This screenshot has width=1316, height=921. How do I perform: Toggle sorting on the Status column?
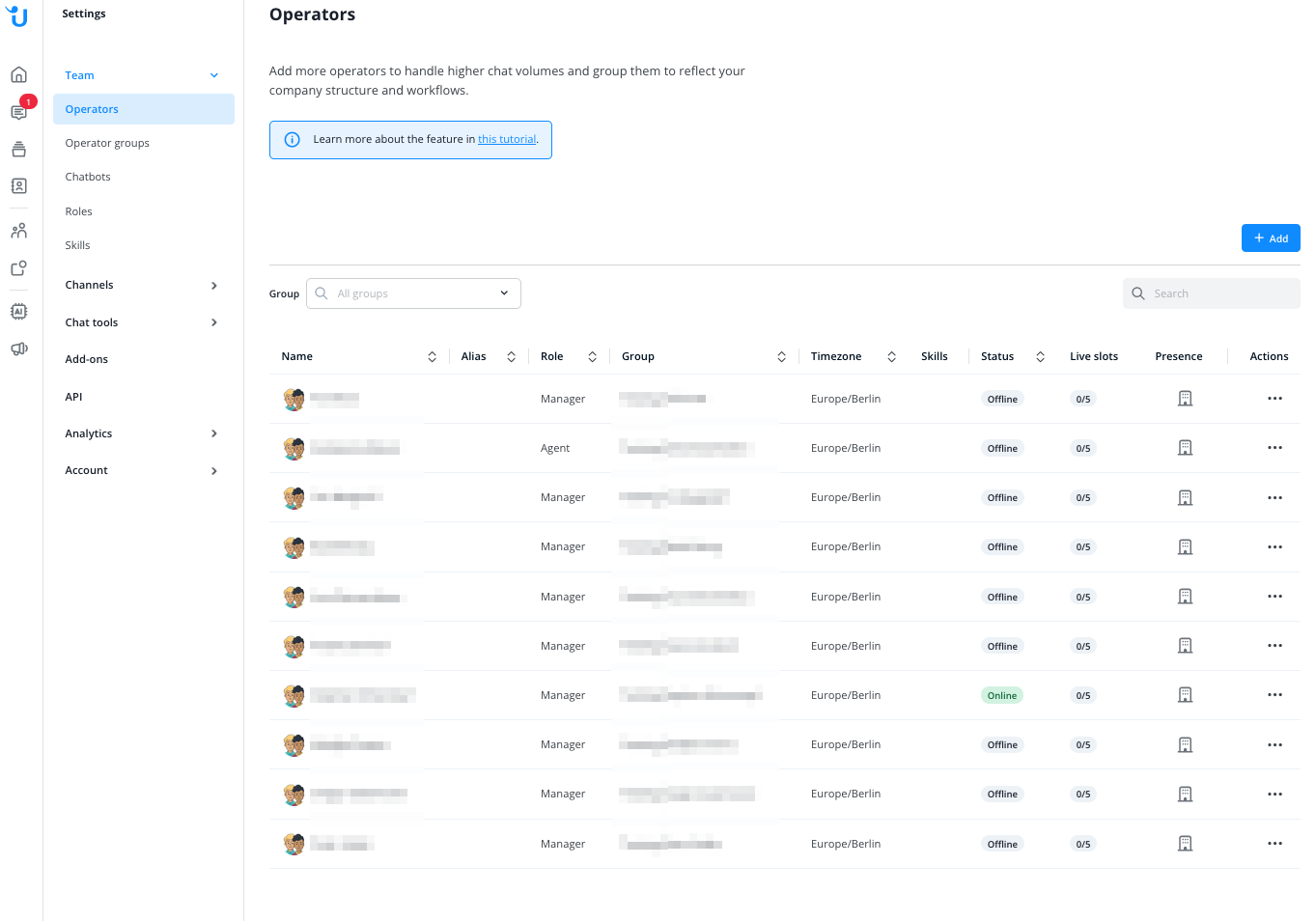tap(1040, 356)
